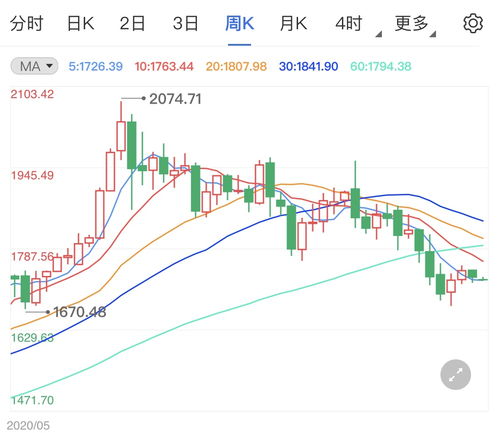Open the 月K tab
Viewport: 499px width, 433px height.
[293, 24]
